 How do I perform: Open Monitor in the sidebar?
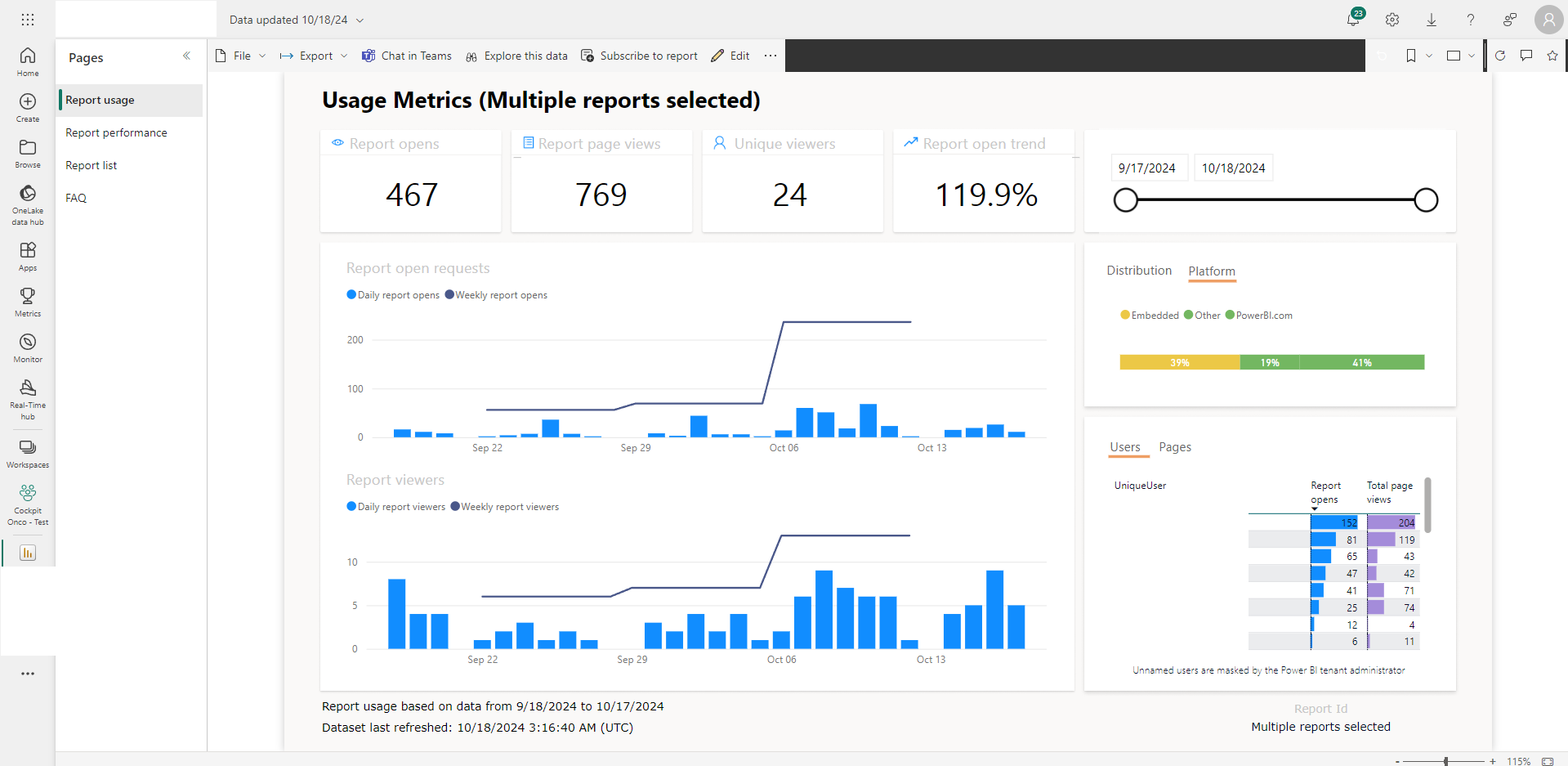tap(28, 348)
